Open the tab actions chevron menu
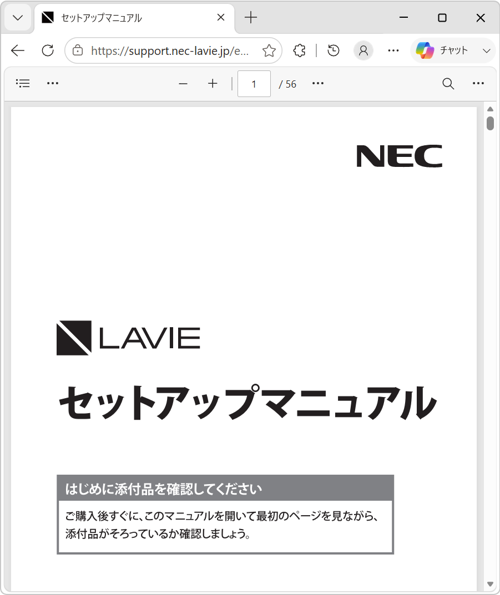 click(x=17, y=18)
